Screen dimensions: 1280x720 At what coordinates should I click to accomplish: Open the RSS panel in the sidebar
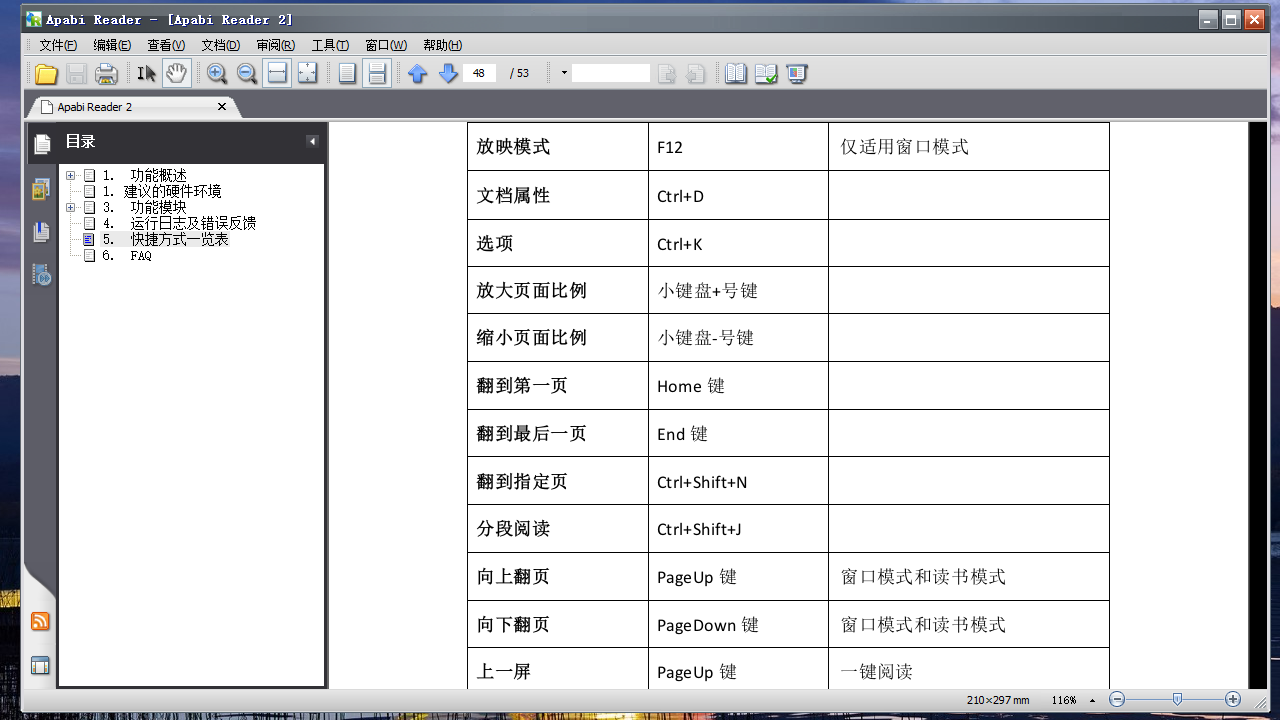pos(40,621)
